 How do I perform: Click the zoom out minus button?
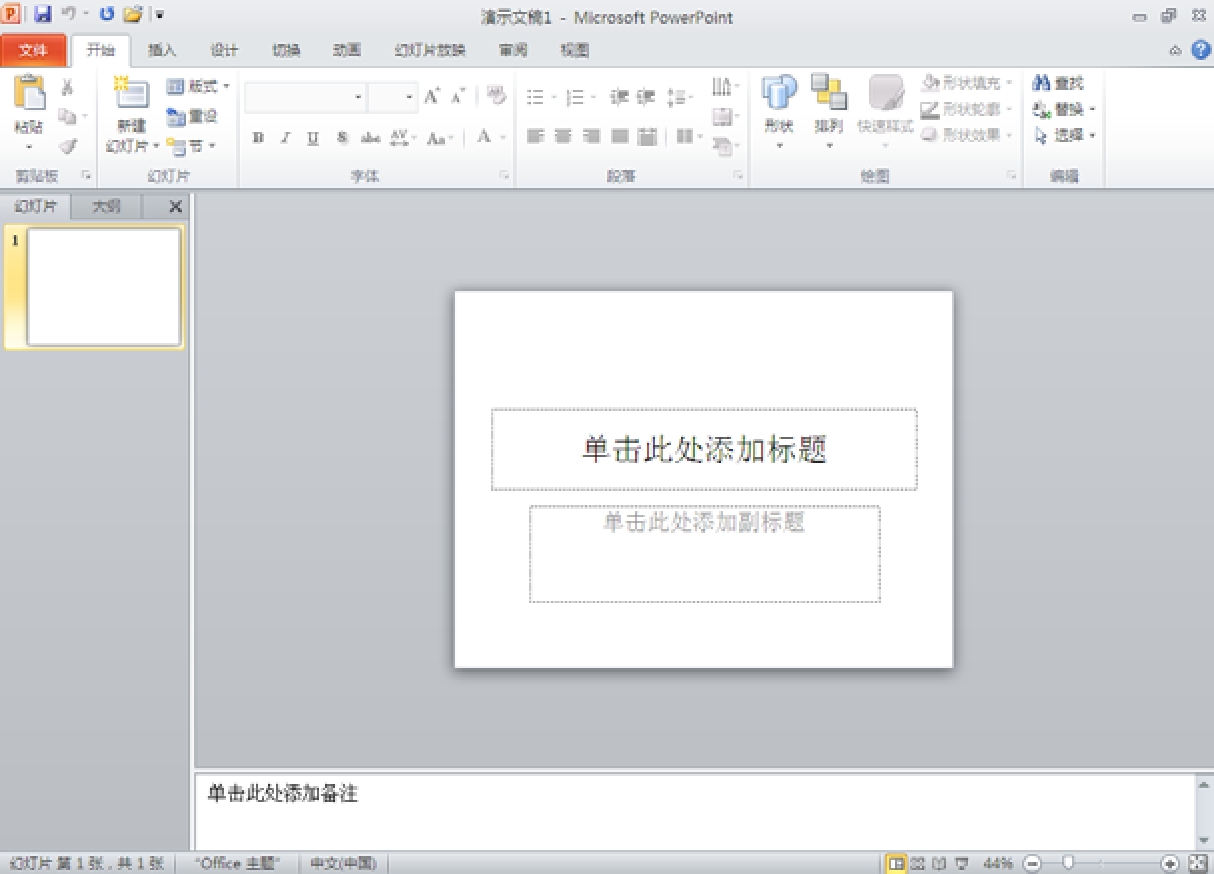(x=1033, y=863)
